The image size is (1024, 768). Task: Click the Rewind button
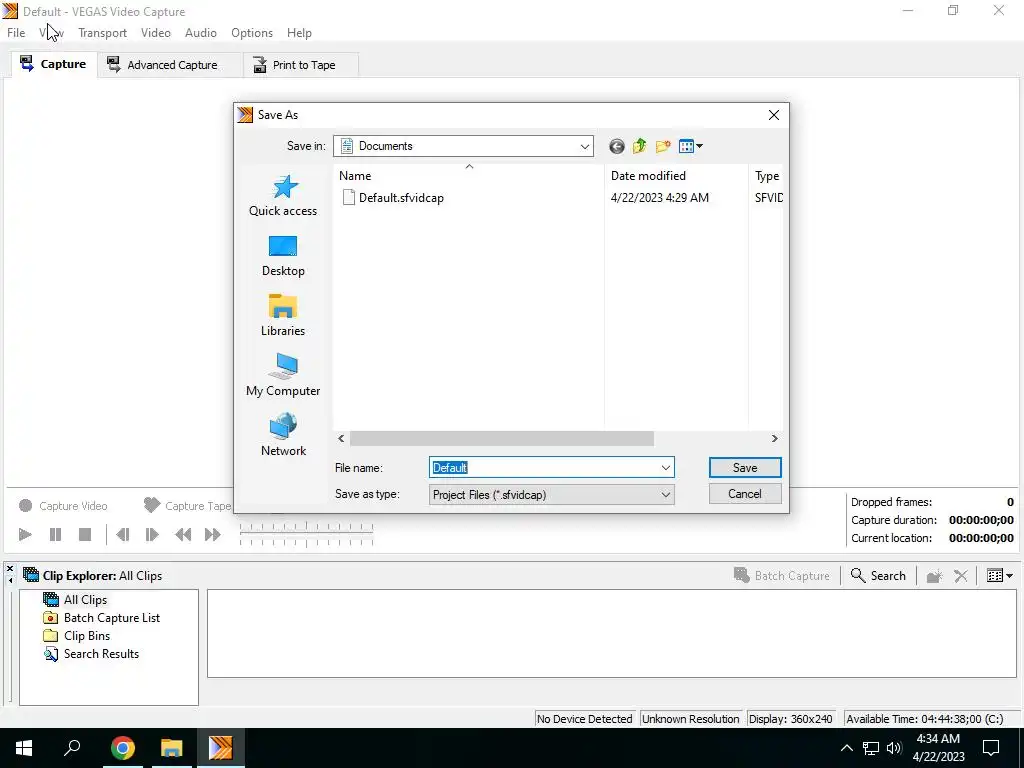coord(184,535)
